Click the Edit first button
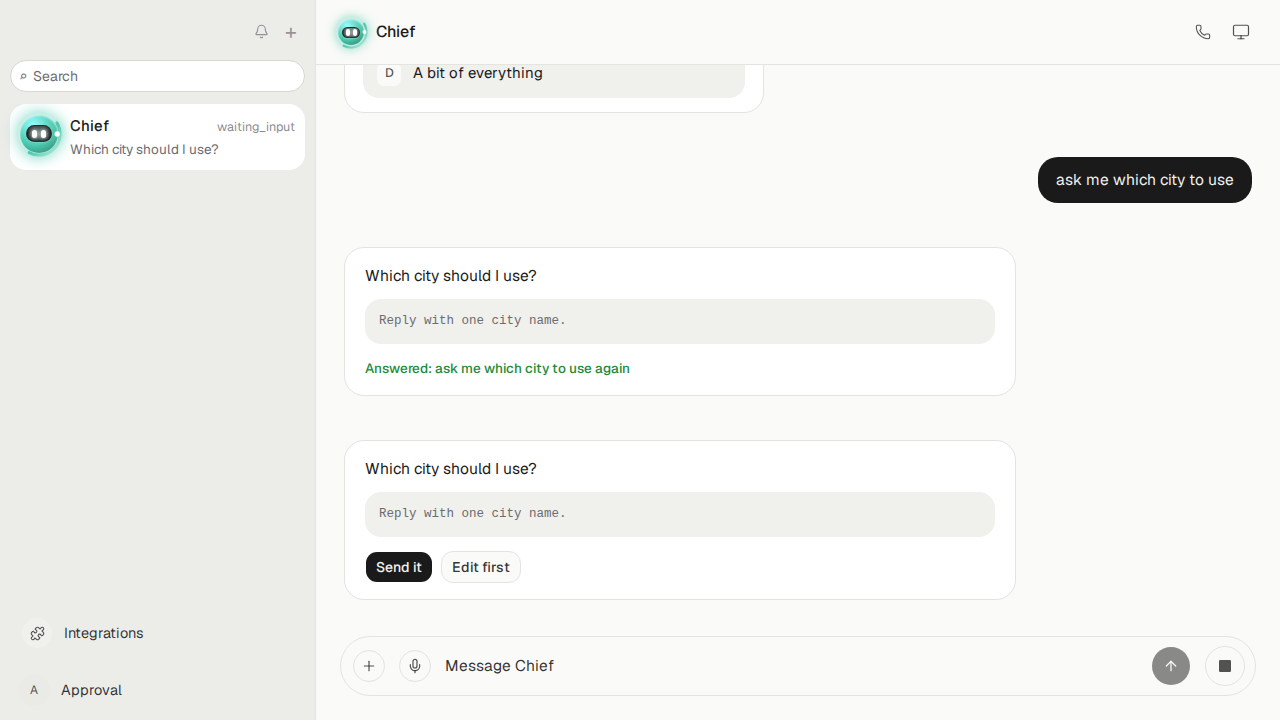 481,567
